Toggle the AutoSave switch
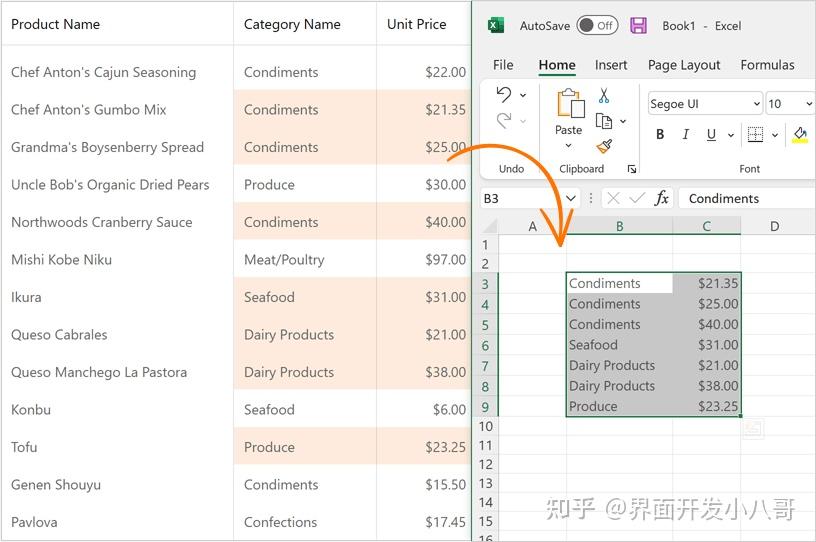This screenshot has width=816, height=542. click(597, 26)
